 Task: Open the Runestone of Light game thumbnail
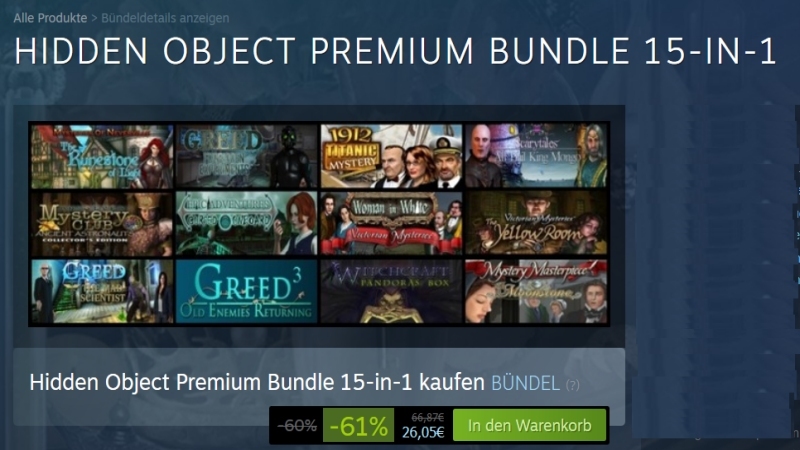point(102,157)
